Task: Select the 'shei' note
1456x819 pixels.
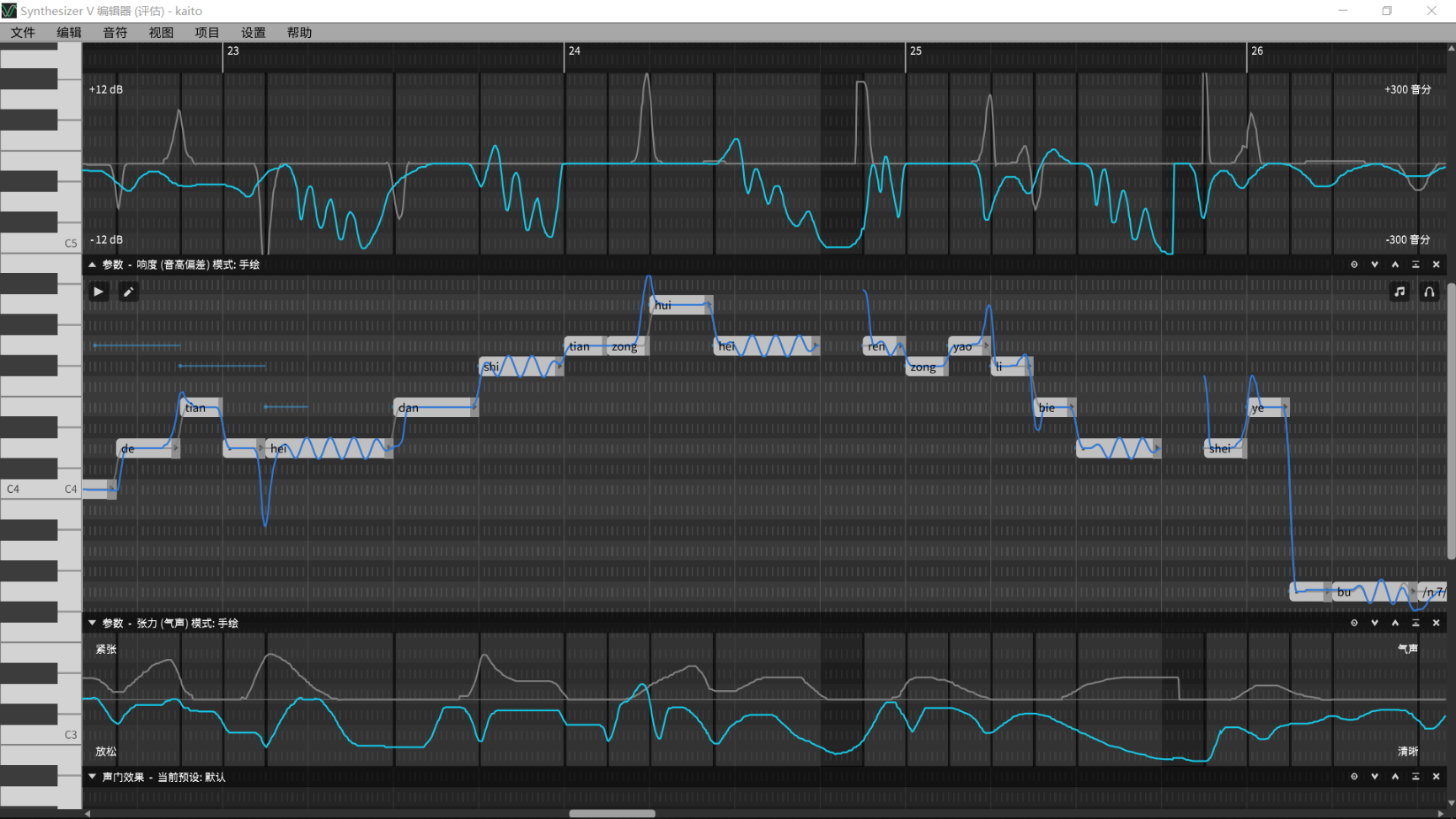Action: [x=1225, y=448]
